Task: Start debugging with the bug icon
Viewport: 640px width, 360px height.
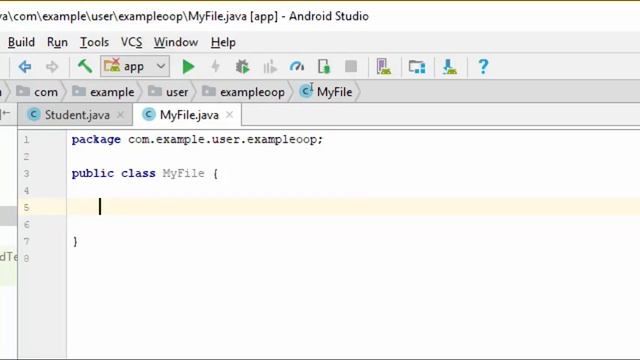Action: [242, 67]
